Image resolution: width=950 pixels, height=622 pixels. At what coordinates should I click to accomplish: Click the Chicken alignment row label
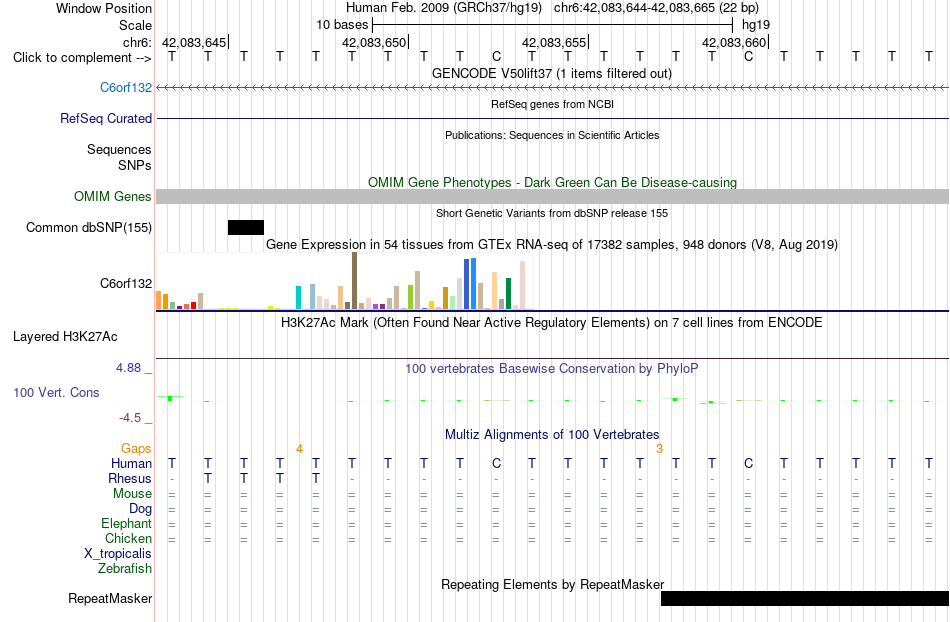128,539
